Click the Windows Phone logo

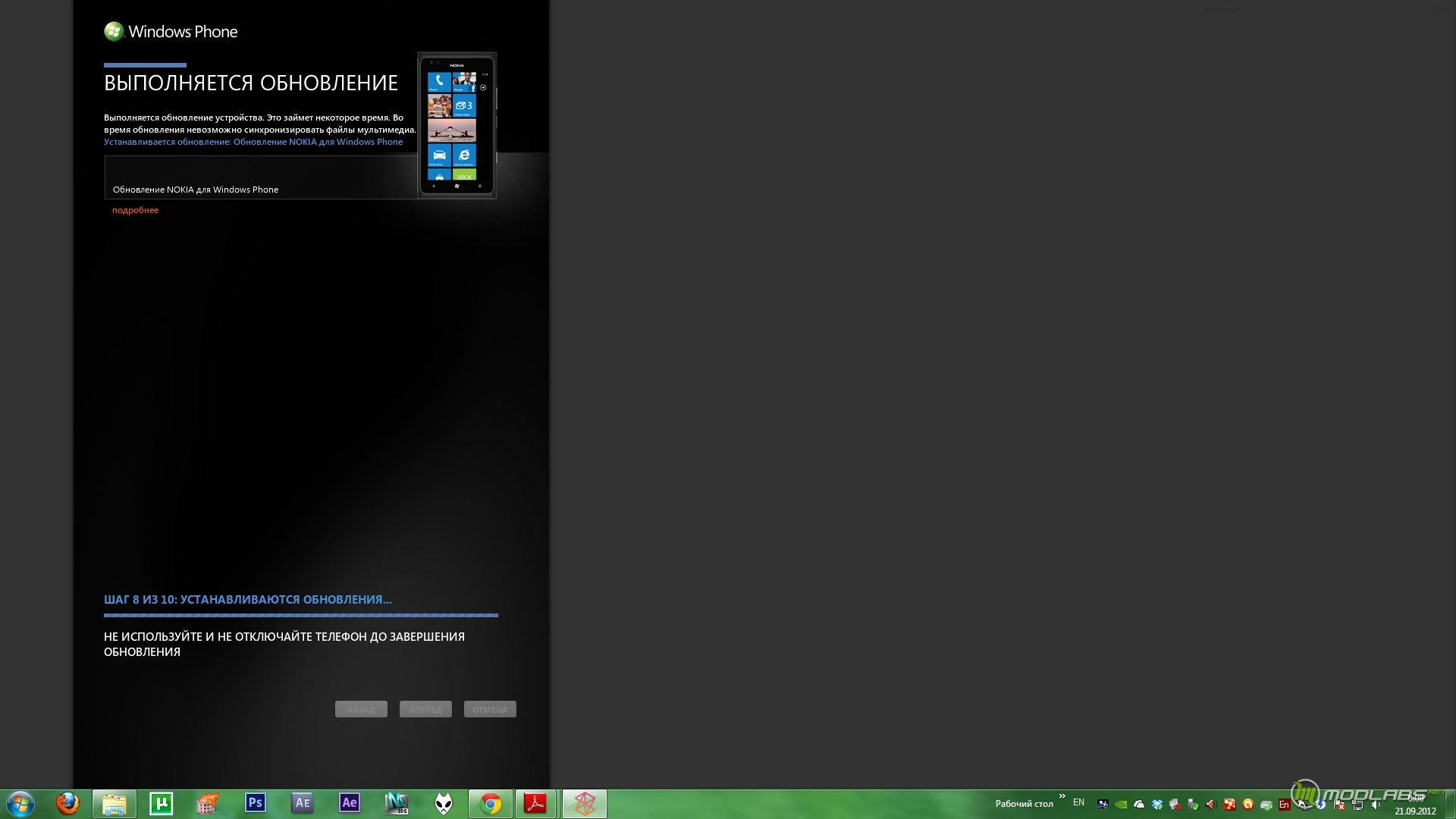(171, 31)
